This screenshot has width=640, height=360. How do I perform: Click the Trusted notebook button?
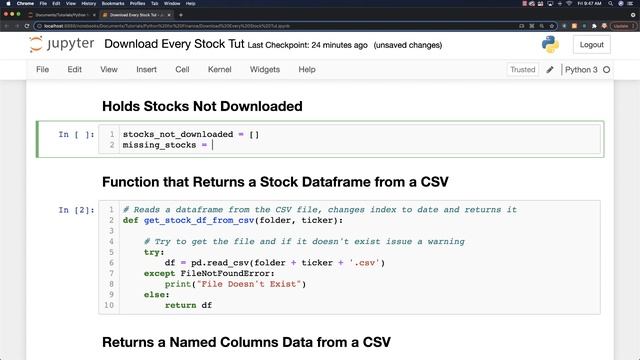coord(522,70)
